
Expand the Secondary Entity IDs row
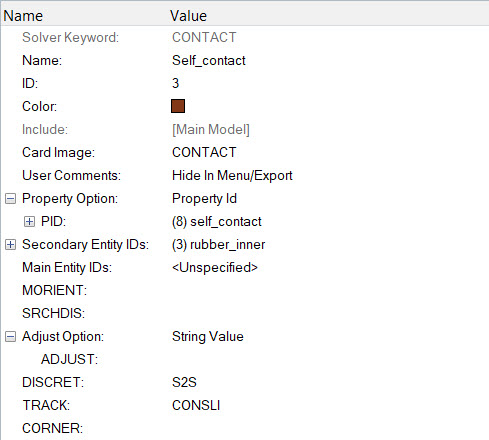point(10,245)
